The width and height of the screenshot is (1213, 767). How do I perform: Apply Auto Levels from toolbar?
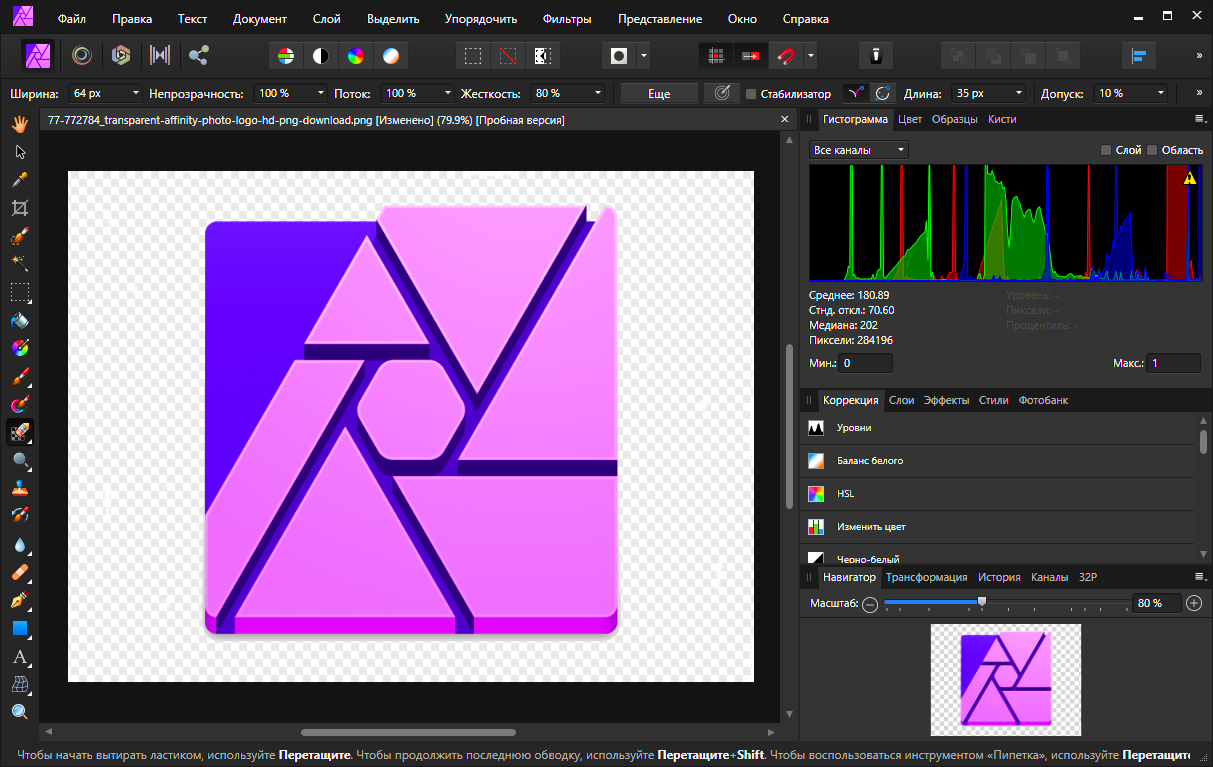(x=286, y=56)
